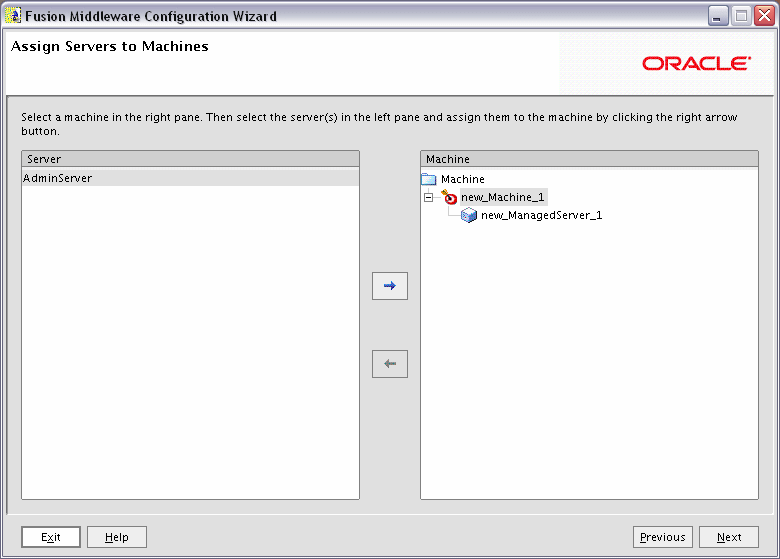The image size is (780, 559).
Task: Close the Configuration Wizard window
Action: click(x=764, y=16)
